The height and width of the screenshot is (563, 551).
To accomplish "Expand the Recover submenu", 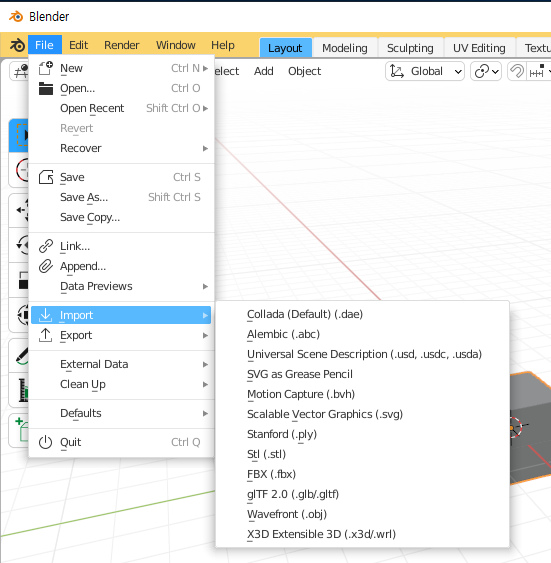I will pos(205,148).
